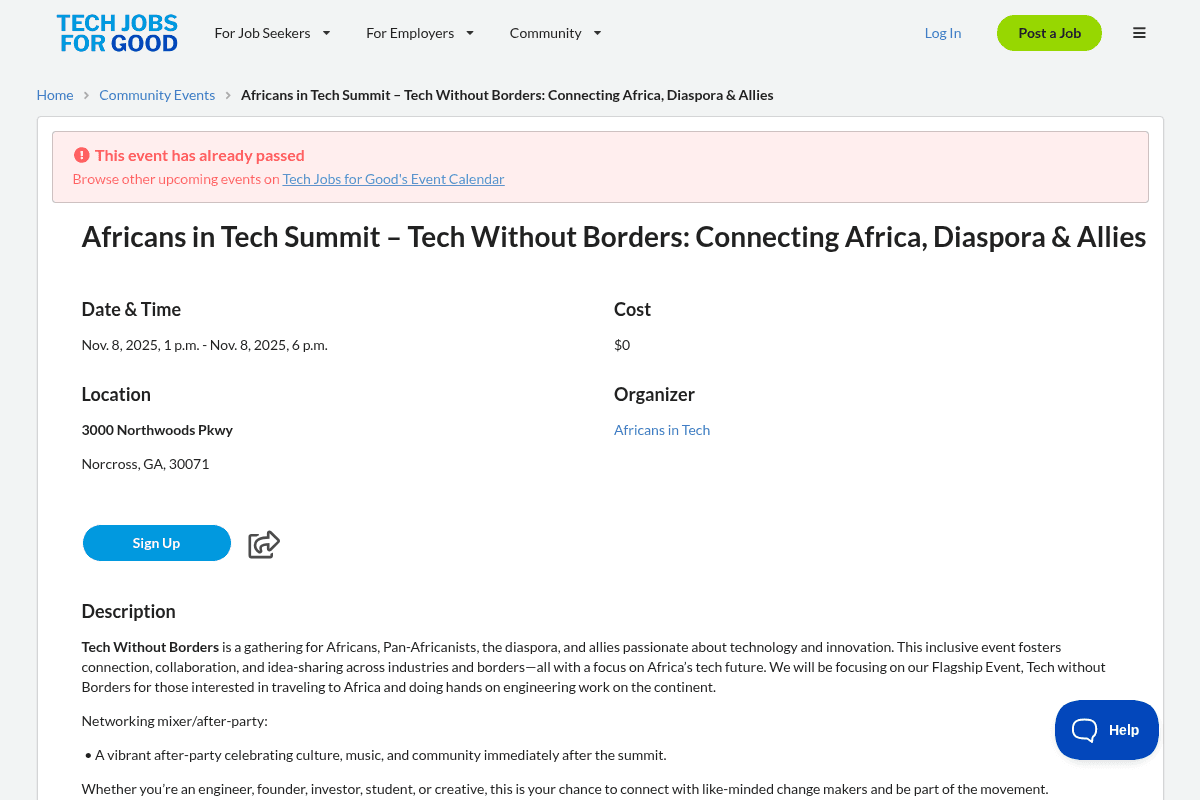Click the current page breadcrumb title
Viewport: 1200px width, 800px height.
coord(507,95)
